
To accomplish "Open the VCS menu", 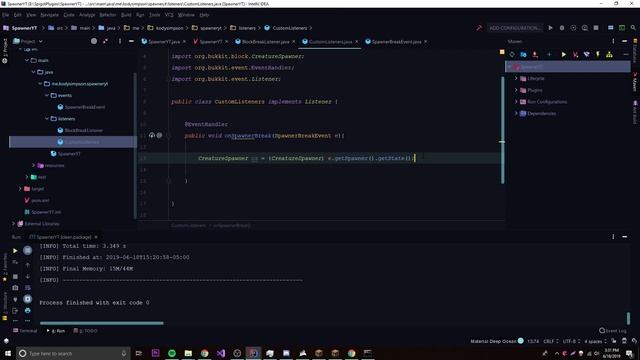I will (x=169, y=15).
